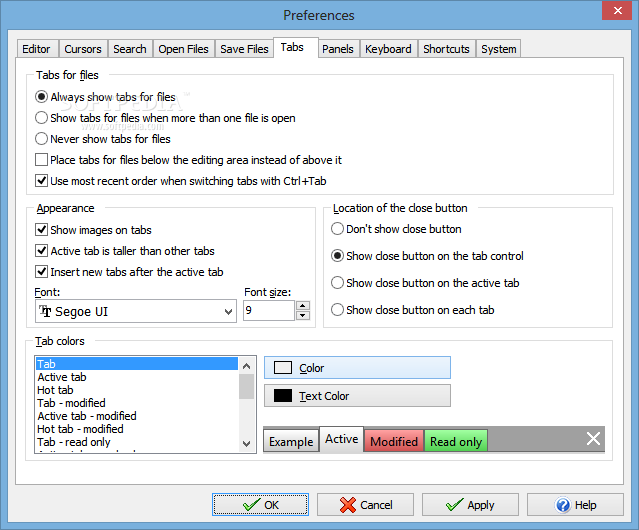Open the Open Files tab
Screen dimensions: 639x530
[x=183, y=49]
